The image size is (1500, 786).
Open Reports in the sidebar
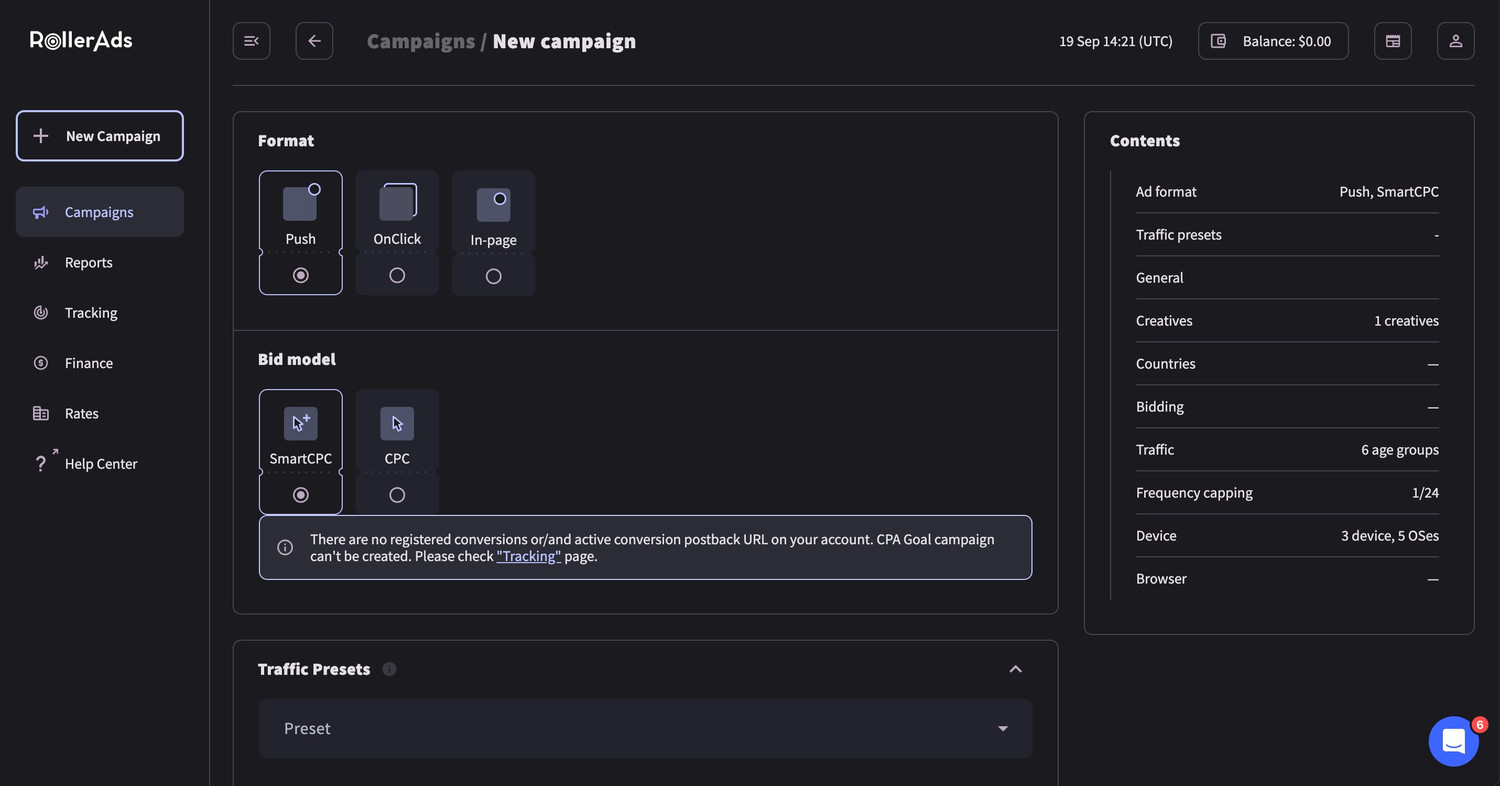click(x=88, y=263)
